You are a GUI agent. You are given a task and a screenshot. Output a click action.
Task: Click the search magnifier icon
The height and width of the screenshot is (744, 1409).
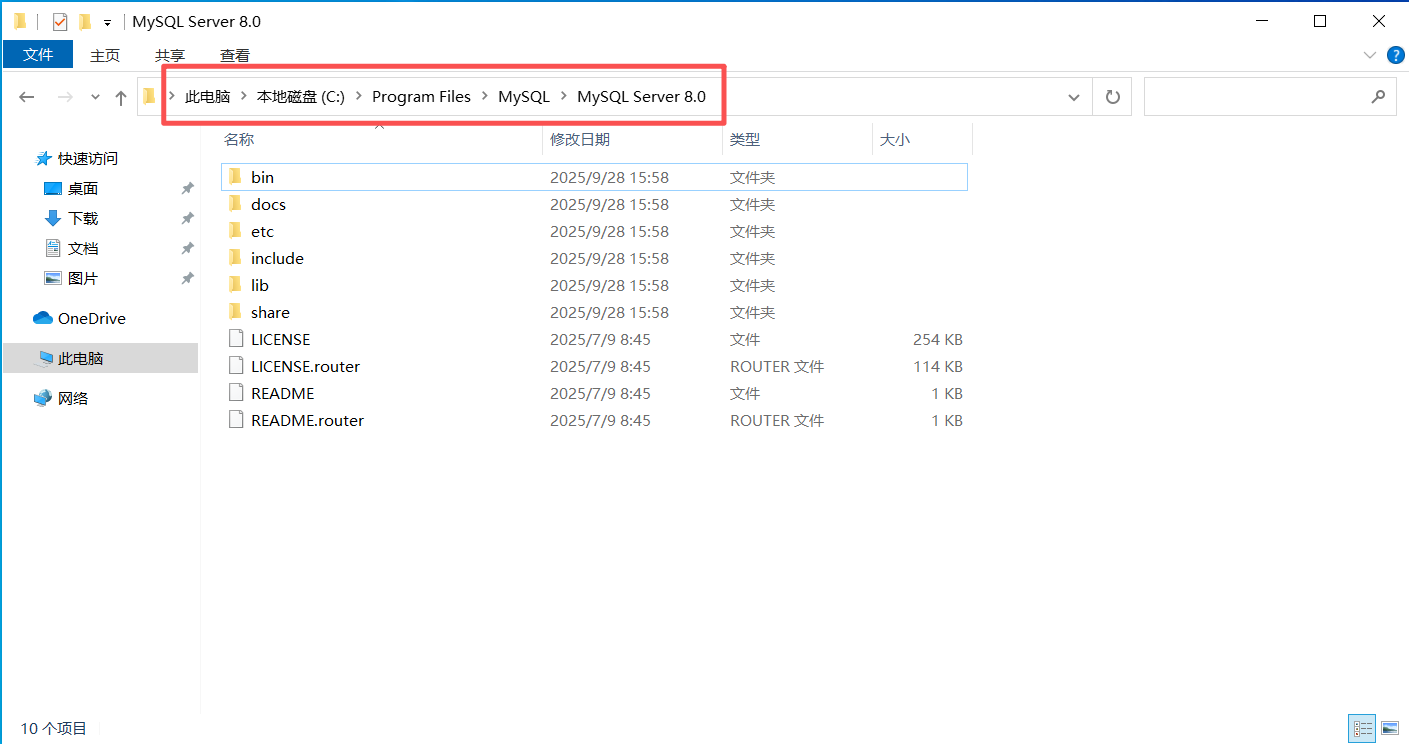(1378, 97)
